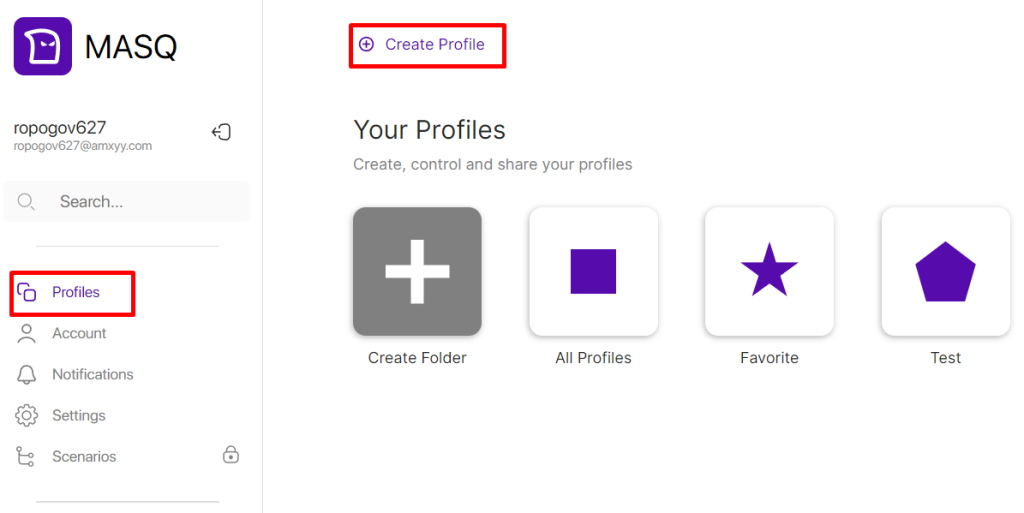
Task: Click the Scenarios branch icon
Action: 25,457
